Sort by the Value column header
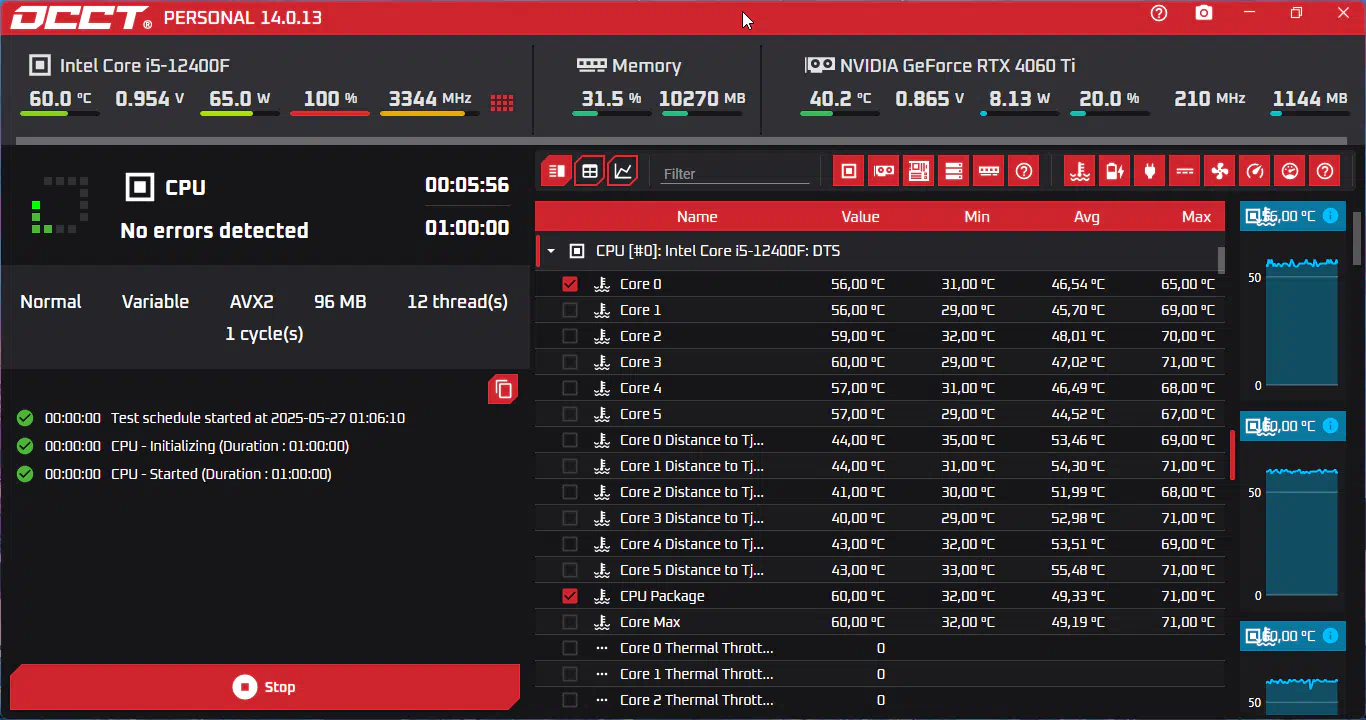This screenshot has width=1366, height=720. tap(860, 217)
